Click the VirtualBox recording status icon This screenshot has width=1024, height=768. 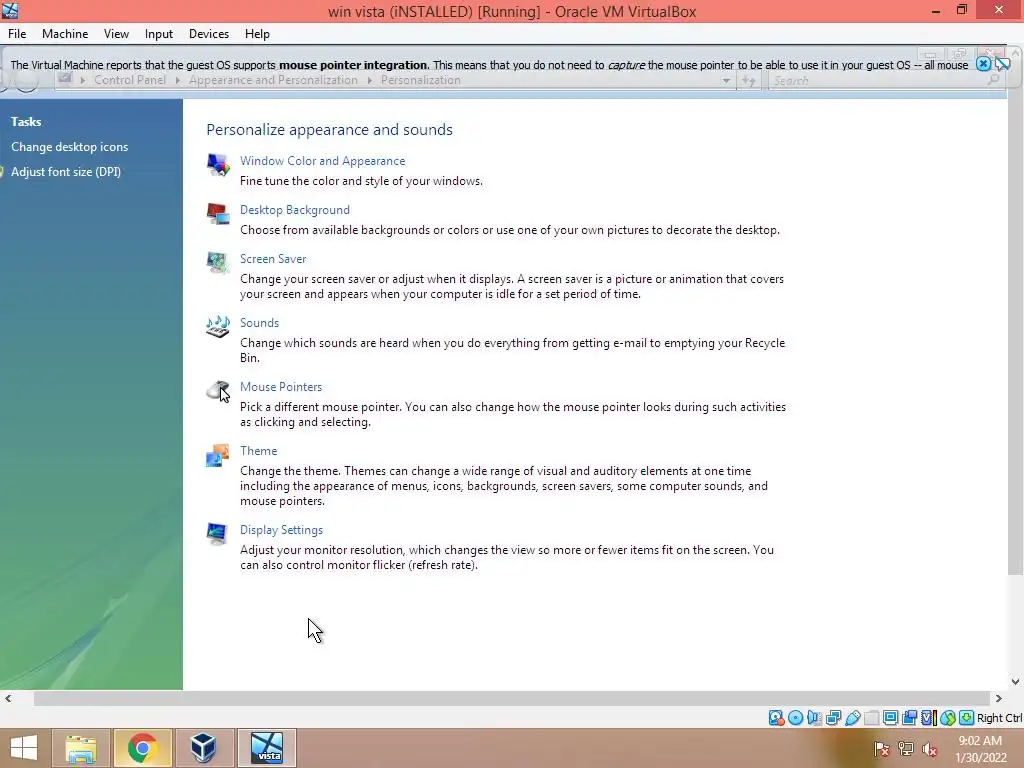point(909,718)
